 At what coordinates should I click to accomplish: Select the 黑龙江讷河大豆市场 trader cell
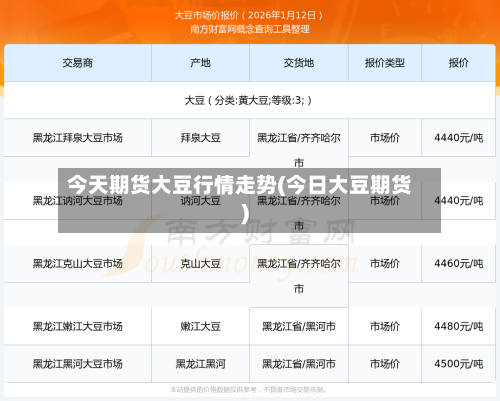click(x=78, y=201)
